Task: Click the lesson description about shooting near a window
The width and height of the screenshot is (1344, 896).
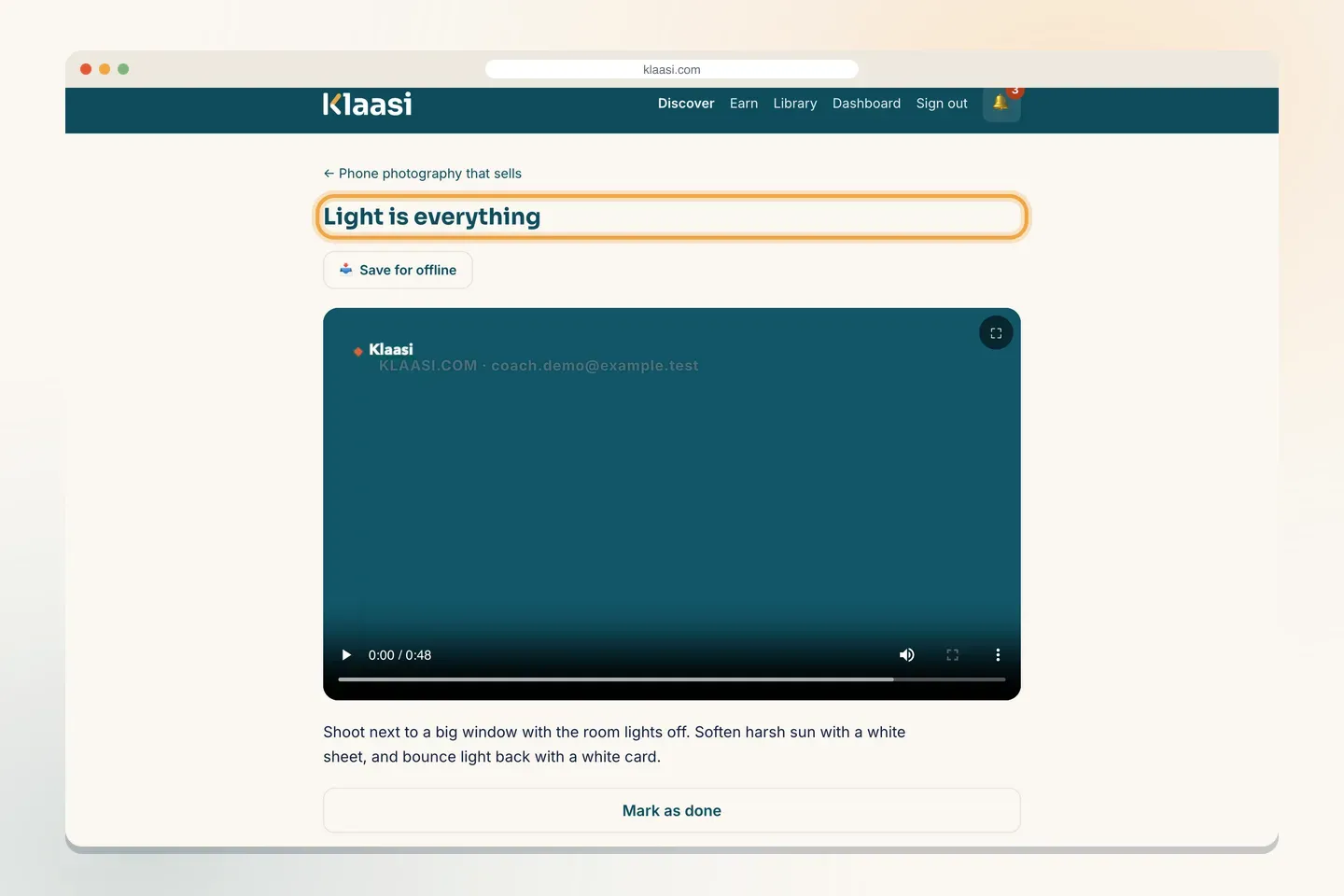Action: coord(614,744)
